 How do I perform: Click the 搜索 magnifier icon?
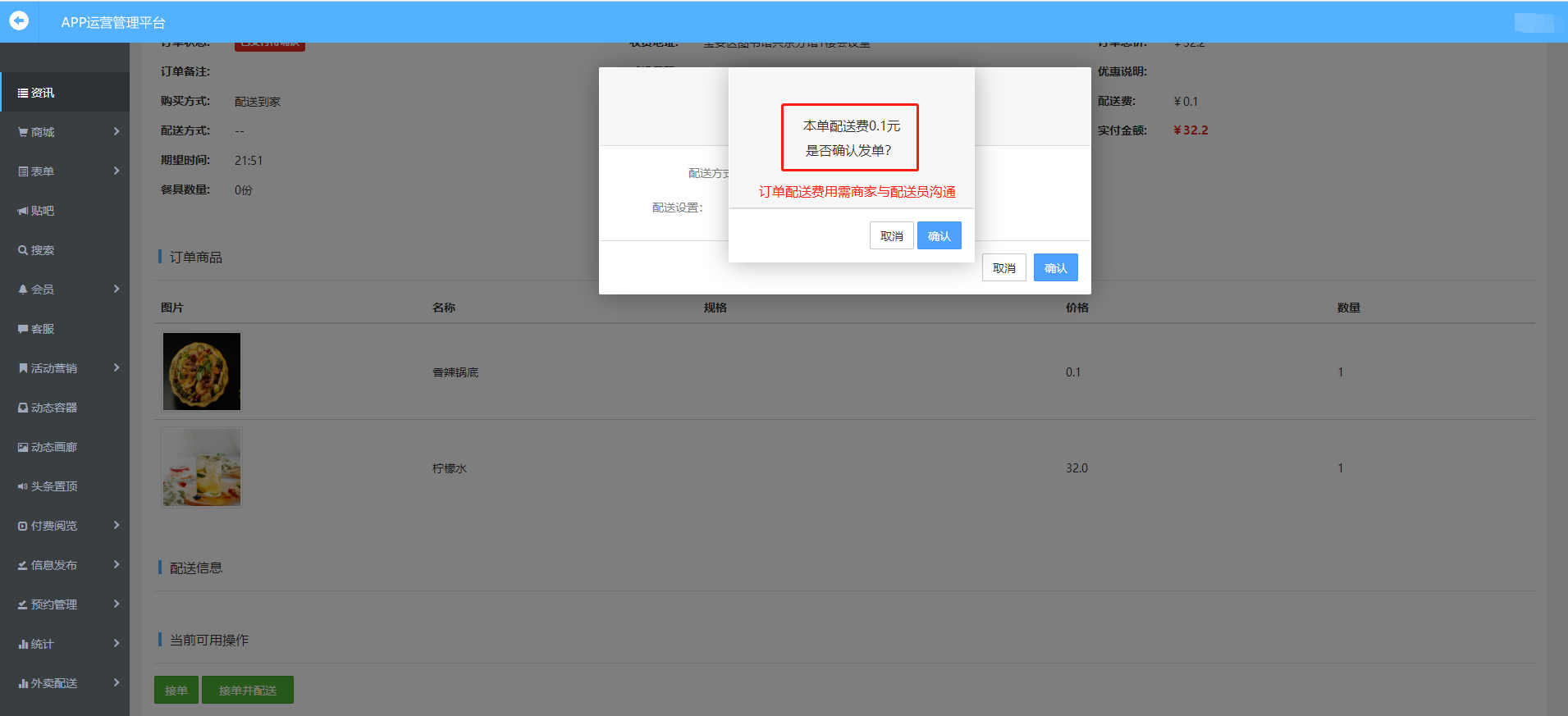23,251
